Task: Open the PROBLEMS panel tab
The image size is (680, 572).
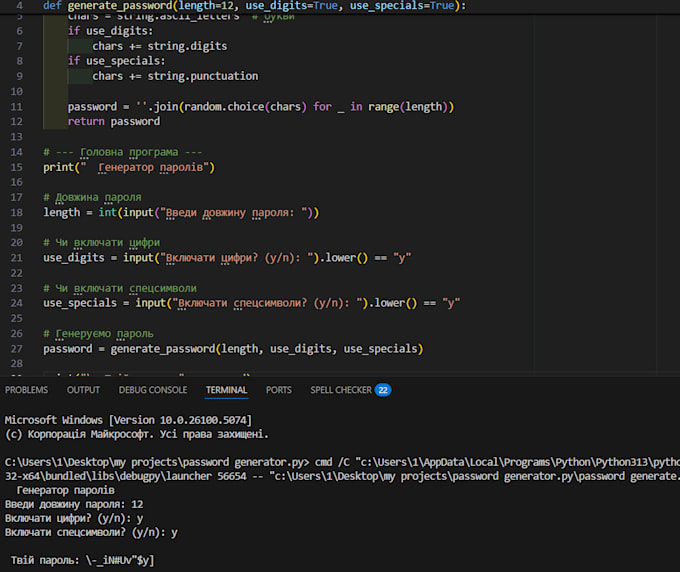Action: (x=26, y=390)
